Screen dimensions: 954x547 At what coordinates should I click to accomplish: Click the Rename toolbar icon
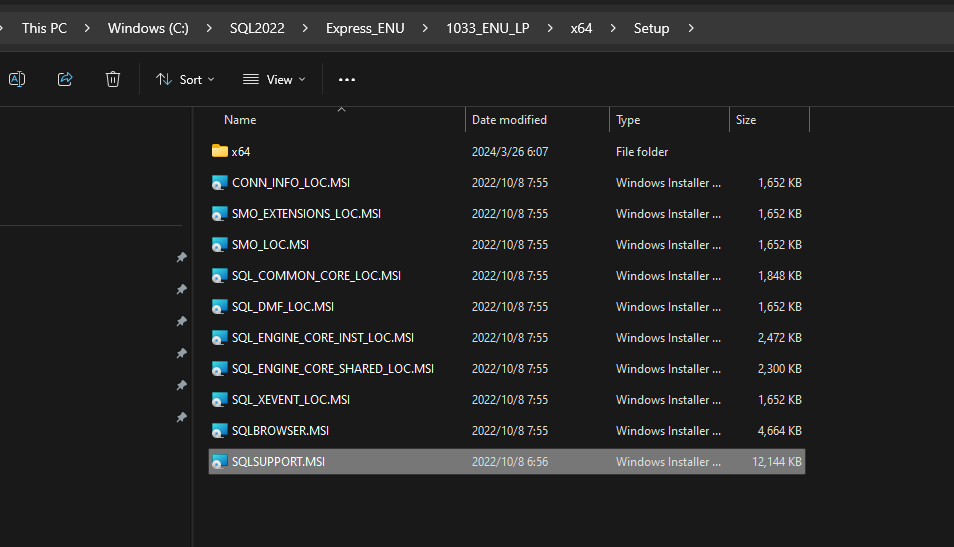(17, 79)
